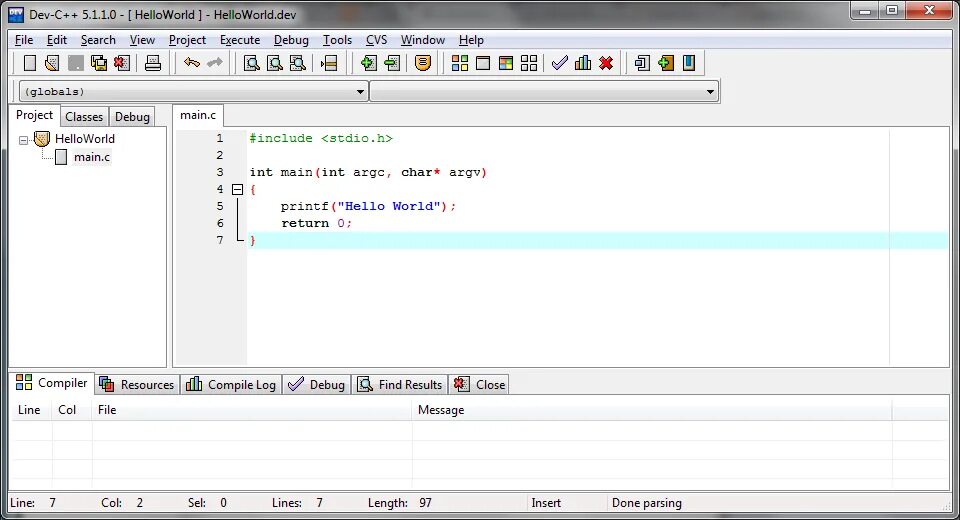Click the Remove from project minus icon
The width and height of the screenshot is (960, 520).
click(392, 63)
